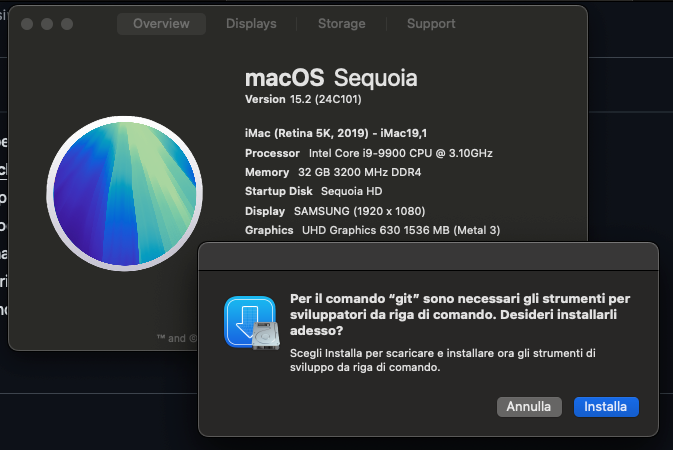
Task: Click the SAMSUNG (1920 x 1080) display value
Action: click(359, 211)
